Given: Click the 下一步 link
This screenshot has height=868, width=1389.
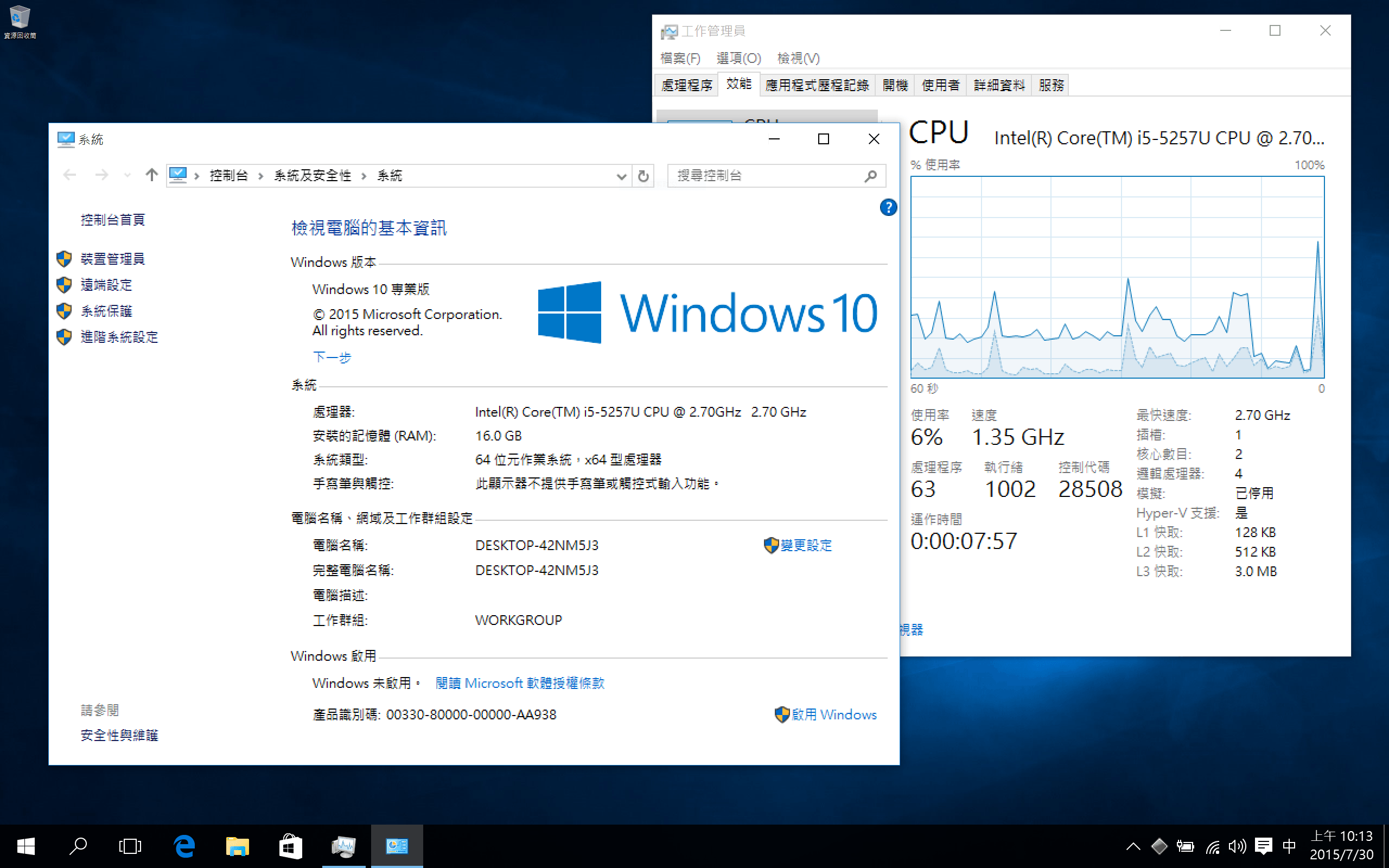Looking at the screenshot, I should tap(332, 357).
